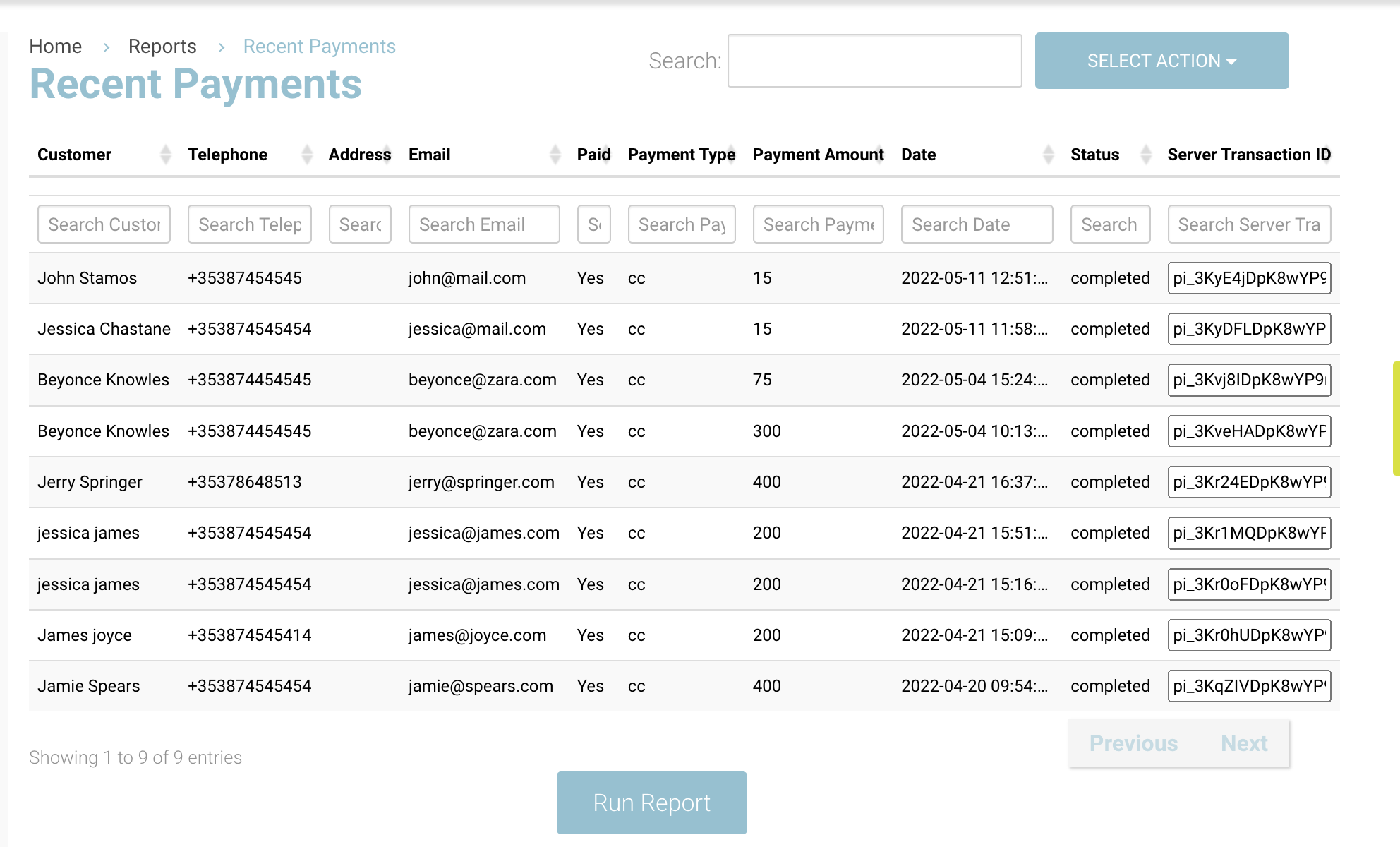
Task: Sort the Date column via arrows
Action: click(1048, 155)
